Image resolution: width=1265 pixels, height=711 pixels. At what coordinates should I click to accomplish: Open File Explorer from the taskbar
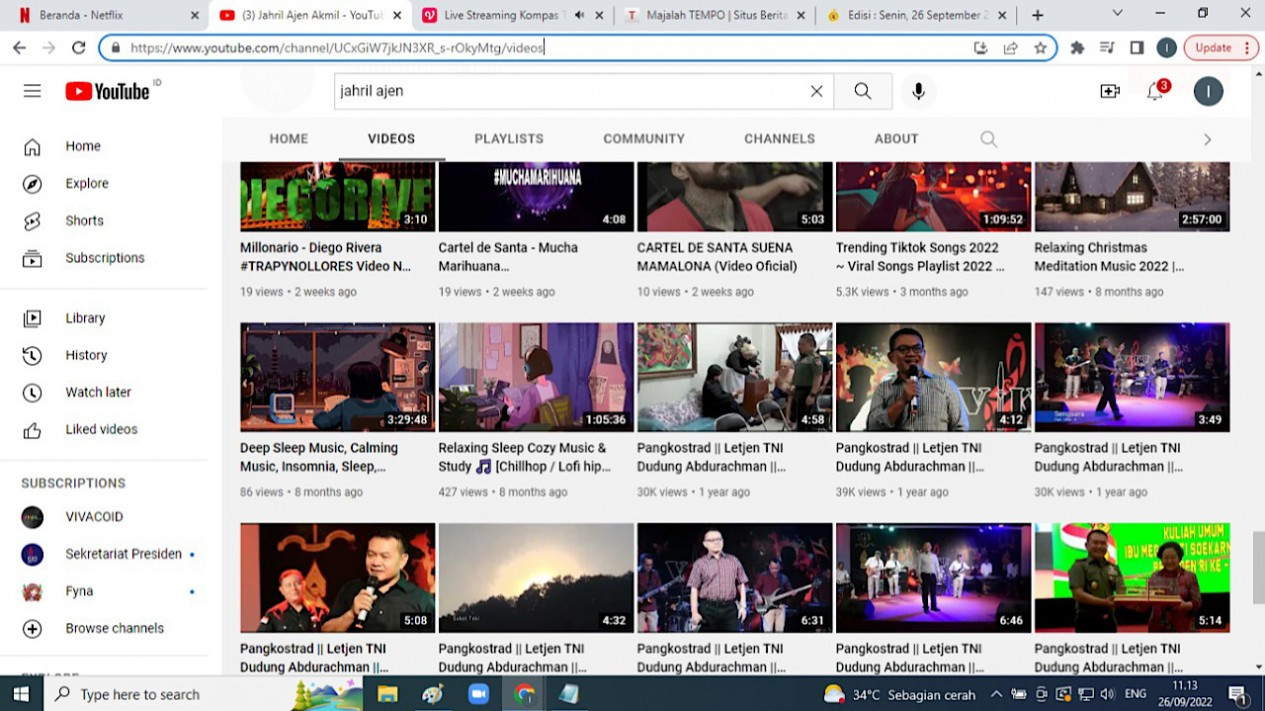387,693
